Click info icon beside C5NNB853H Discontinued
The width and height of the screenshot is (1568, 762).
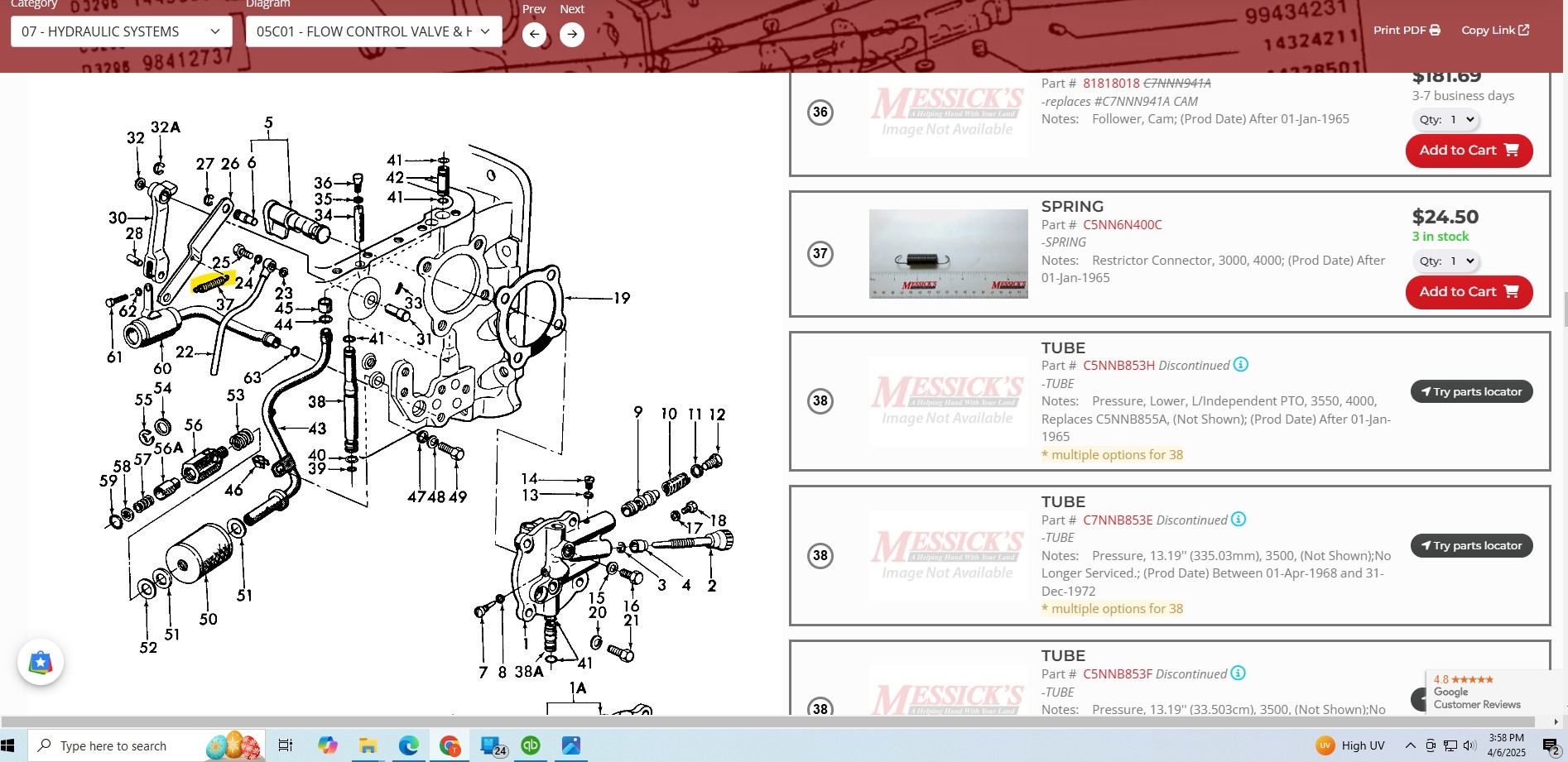(x=1240, y=365)
